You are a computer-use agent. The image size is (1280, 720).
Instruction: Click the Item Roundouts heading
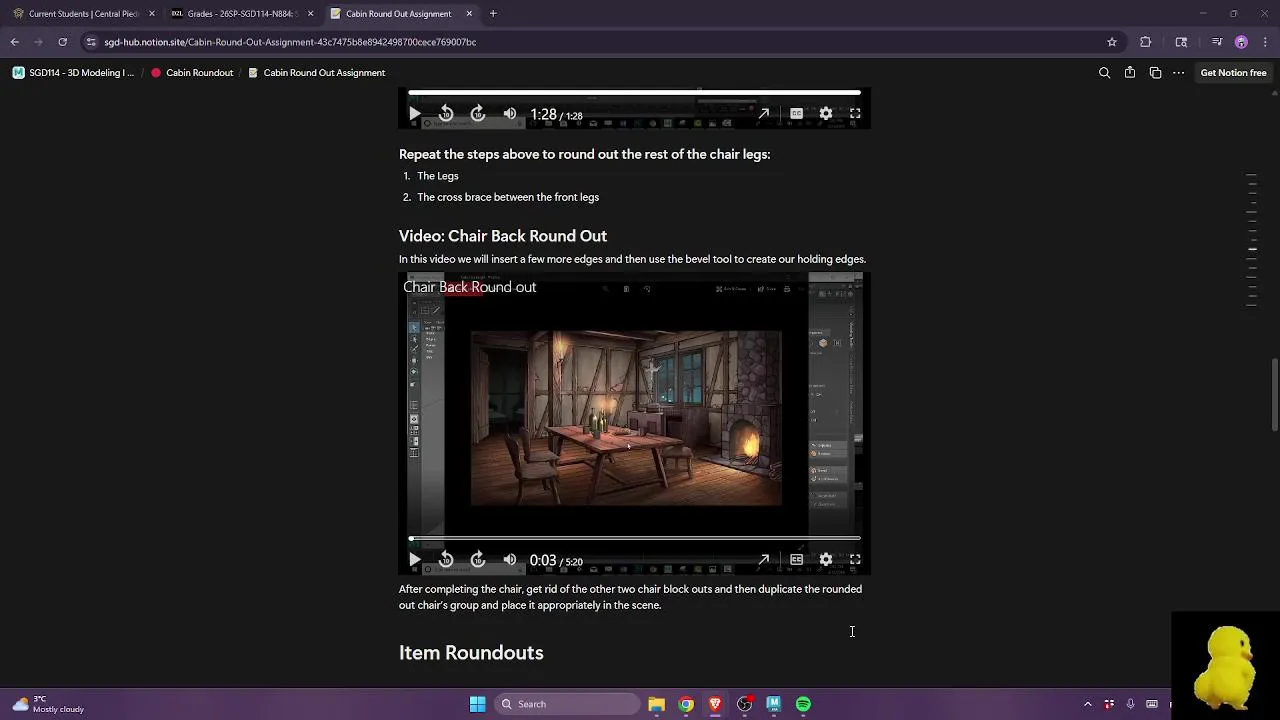(471, 653)
